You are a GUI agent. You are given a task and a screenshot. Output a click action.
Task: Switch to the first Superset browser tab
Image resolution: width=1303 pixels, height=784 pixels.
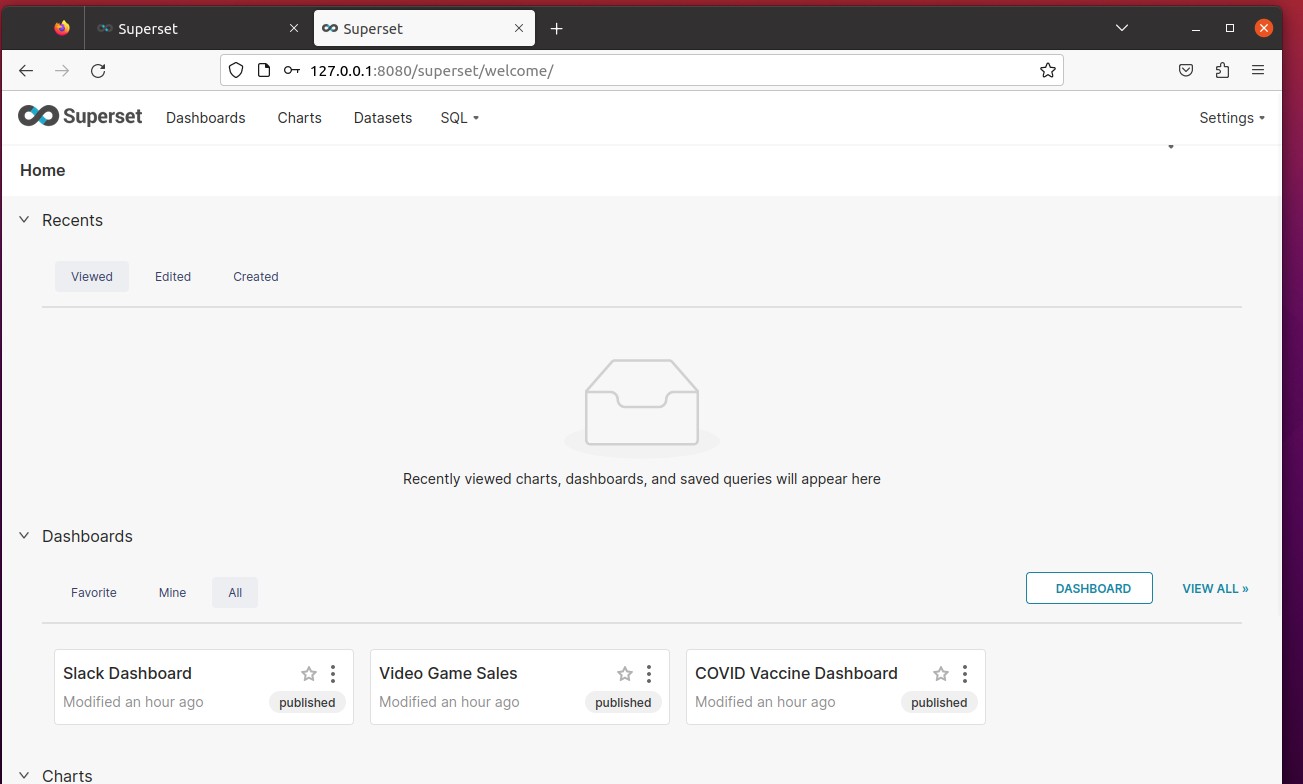click(x=198, y=29)
